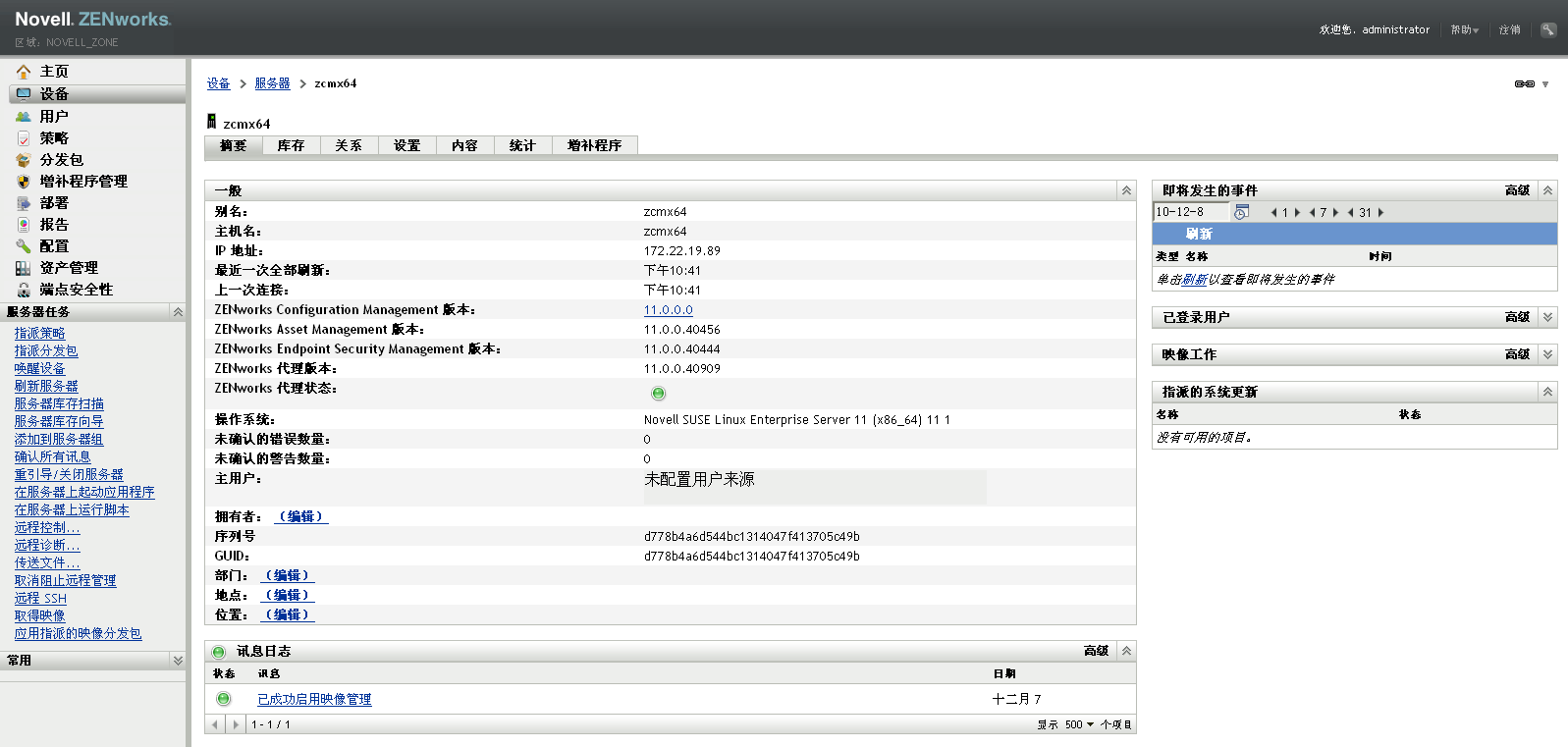Image resolution: width=1568 pixels, height=747 pixels.
Task: Click the 策略 policies icon
Action: tap(24, 138)
